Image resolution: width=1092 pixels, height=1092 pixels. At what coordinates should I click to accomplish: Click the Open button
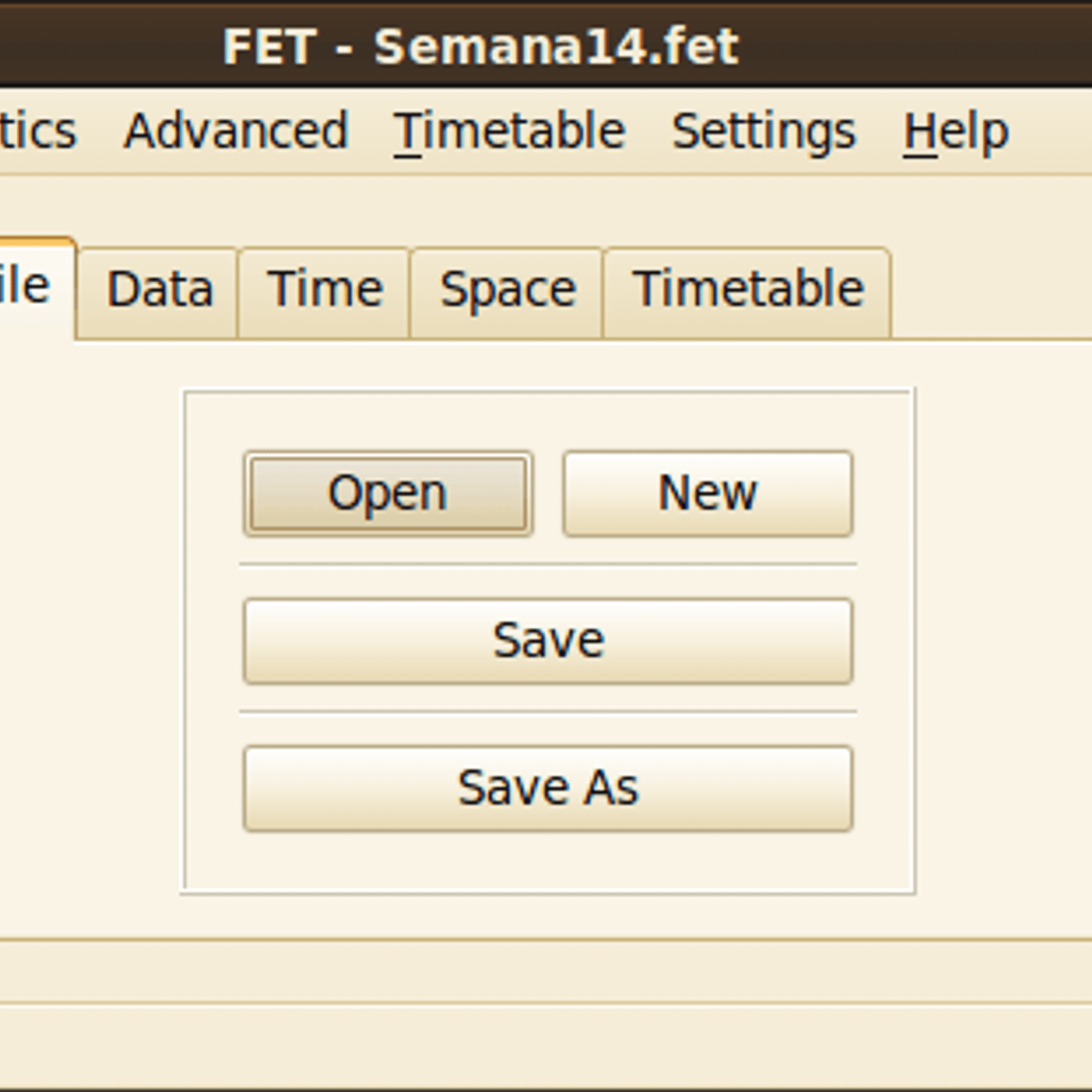(388, 493)
